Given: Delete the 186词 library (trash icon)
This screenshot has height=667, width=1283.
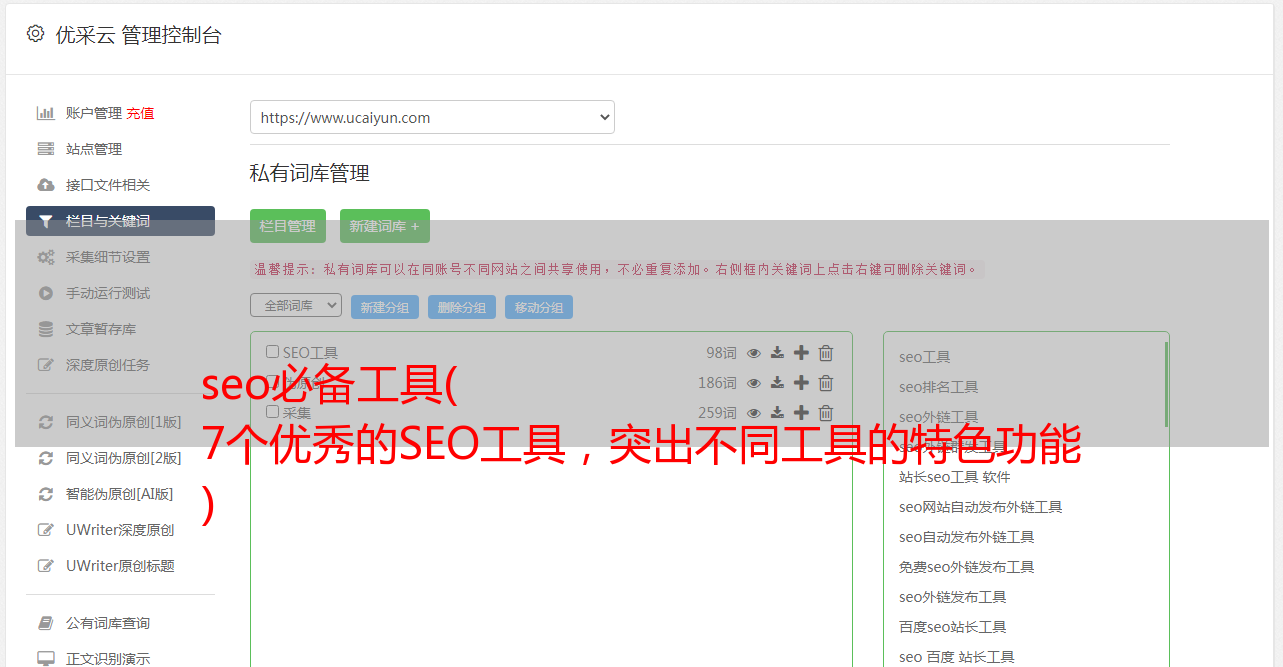Looking at the screenshot, I should (826, 383).
